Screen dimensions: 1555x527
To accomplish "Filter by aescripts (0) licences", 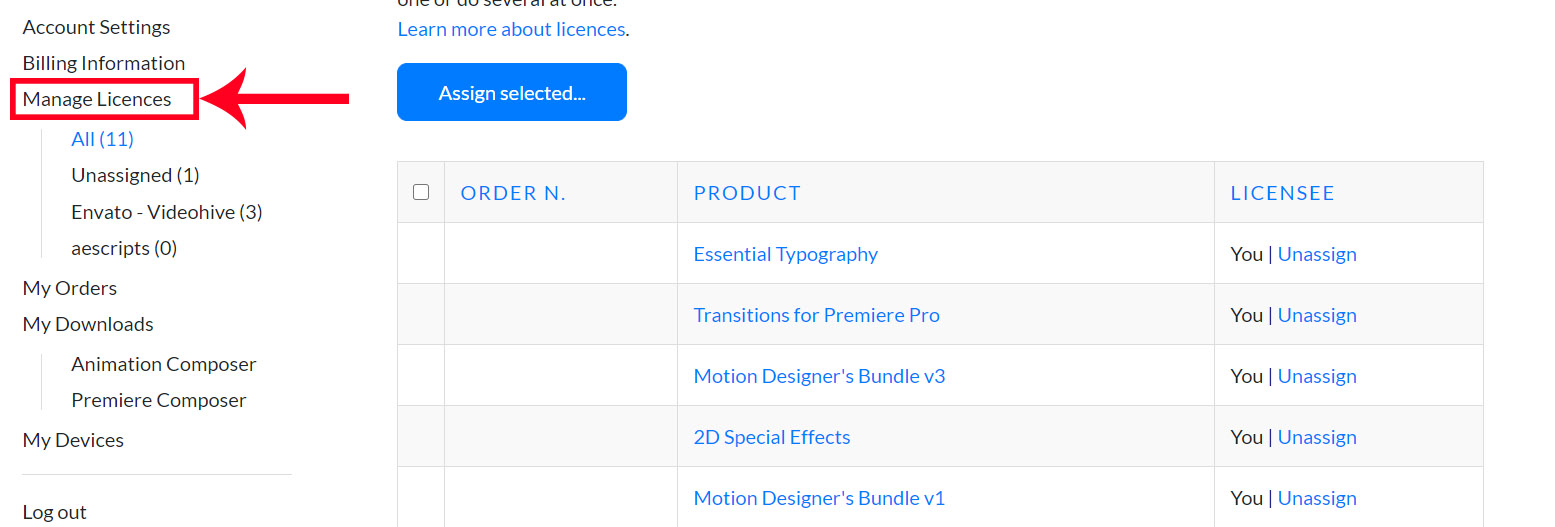I will click(x=124, y=248).
